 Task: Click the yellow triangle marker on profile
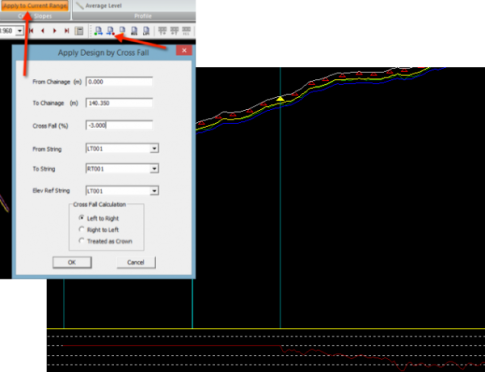[280, 99]
